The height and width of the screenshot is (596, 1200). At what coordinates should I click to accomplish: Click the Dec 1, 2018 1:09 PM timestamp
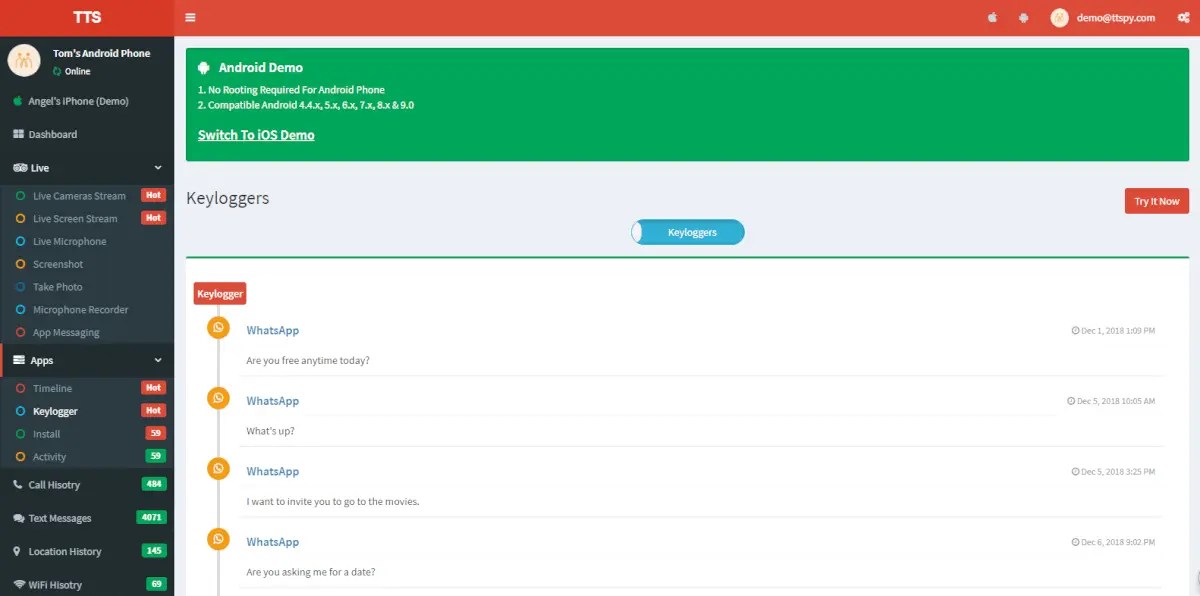[1113, 330]
